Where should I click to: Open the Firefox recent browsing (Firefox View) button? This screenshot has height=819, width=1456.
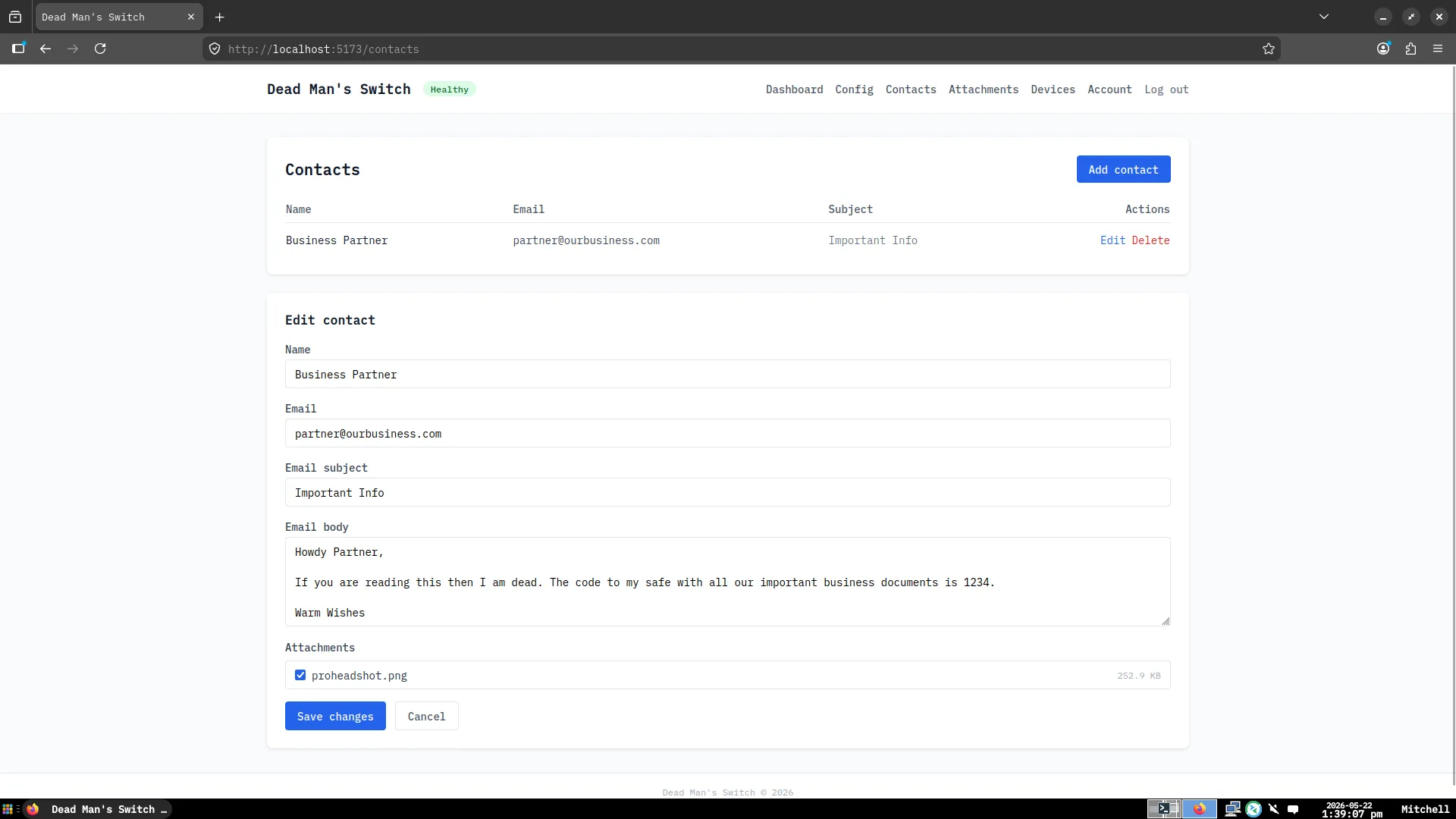tap(15, 17)
